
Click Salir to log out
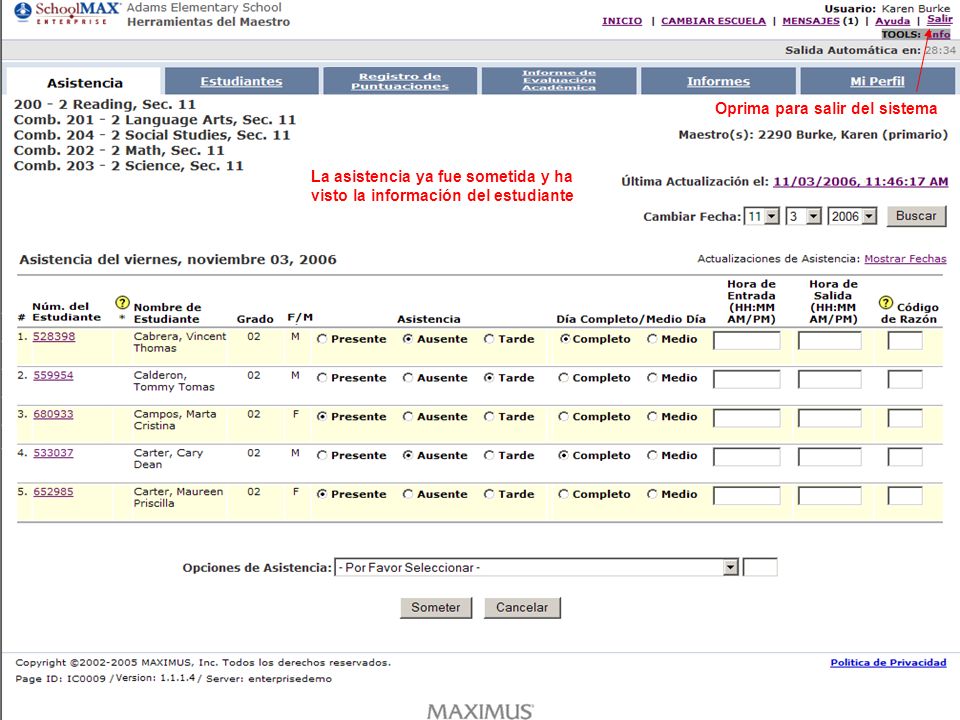coord(939,19)
